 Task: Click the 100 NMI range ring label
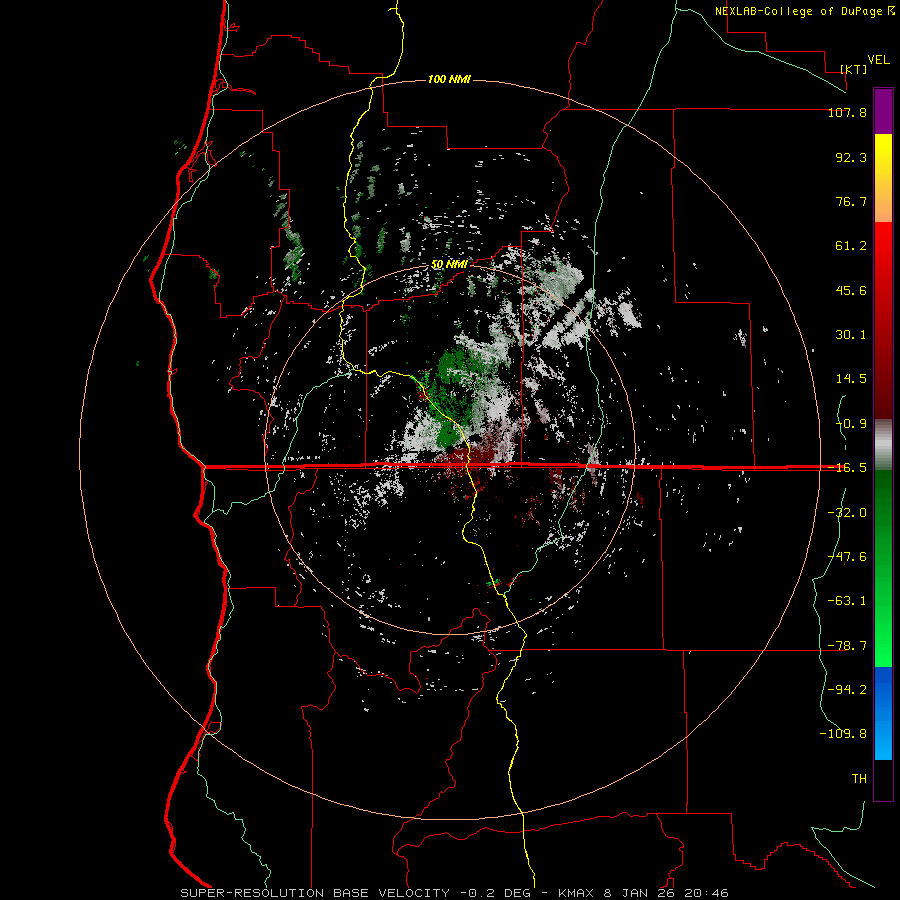[449, 79]
